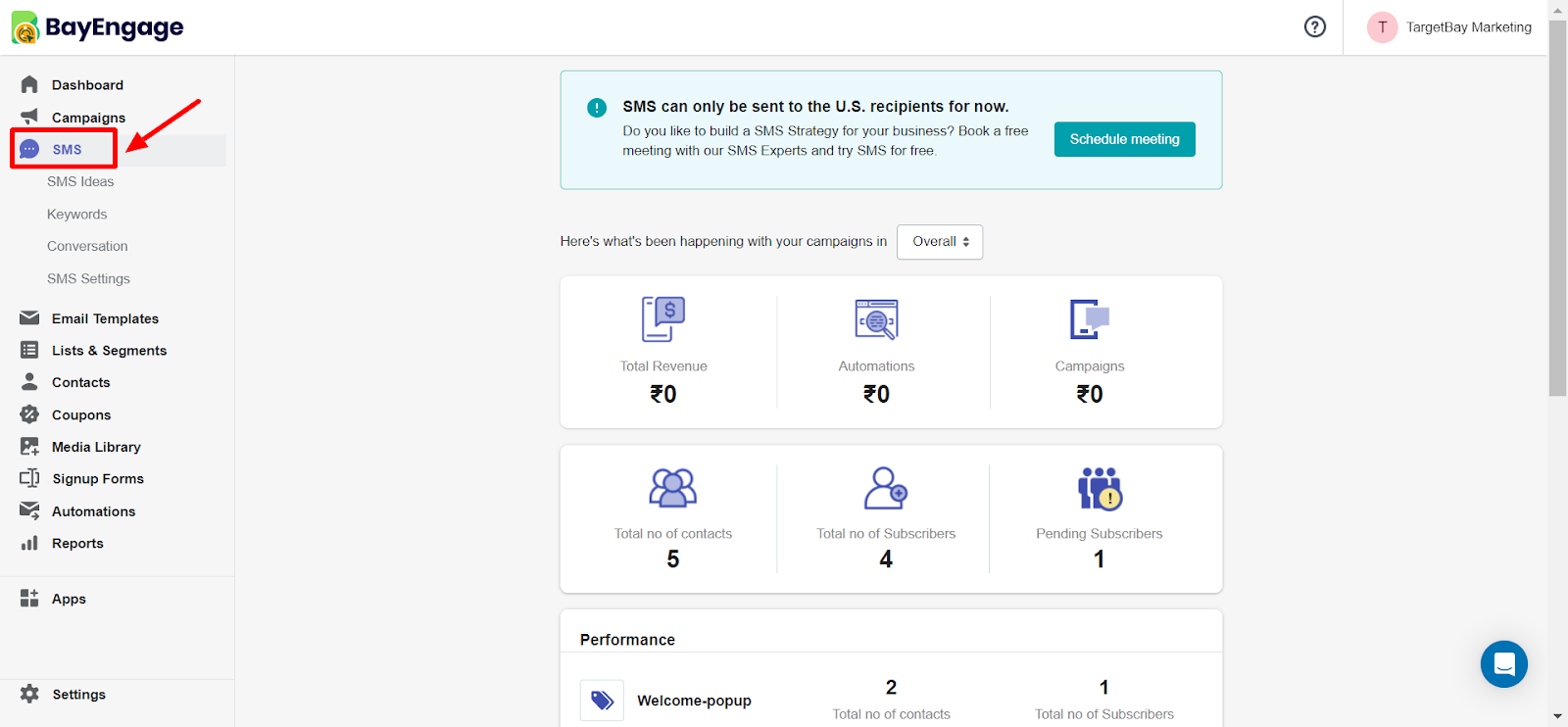The image size is (1568, 727).
Task: Open the Dashboard page link
Action: [87, 85]
